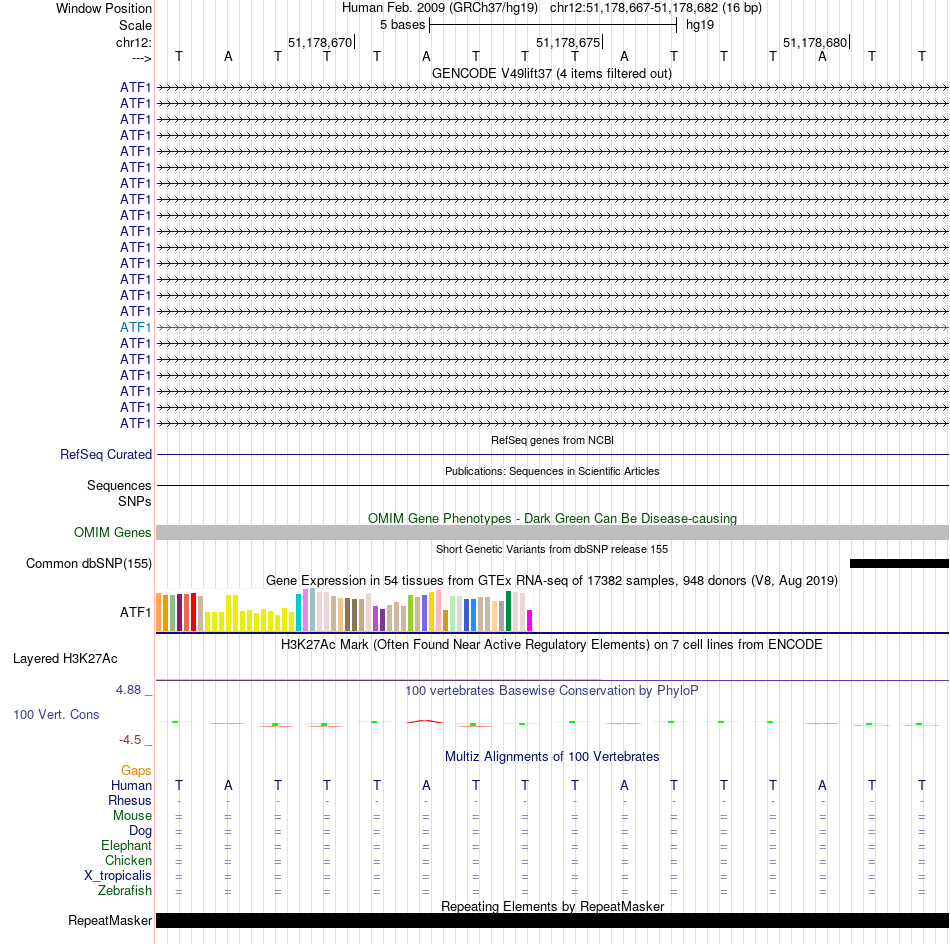Click the black dbSNP variant item
This screenshot has width=950, height=944.
[899, 563]
